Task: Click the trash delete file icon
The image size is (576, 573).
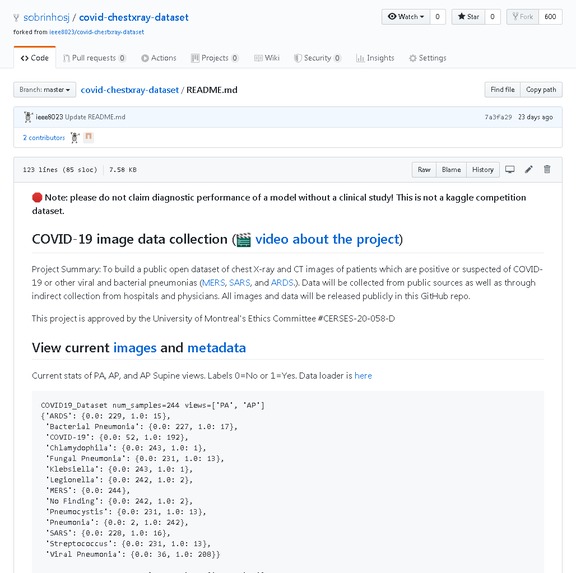Action: point(547,169)
